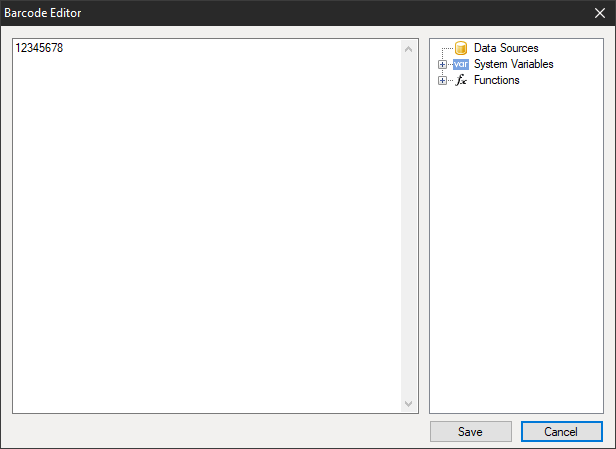
Task: Expand the Functions tree node
Action: 442,80
